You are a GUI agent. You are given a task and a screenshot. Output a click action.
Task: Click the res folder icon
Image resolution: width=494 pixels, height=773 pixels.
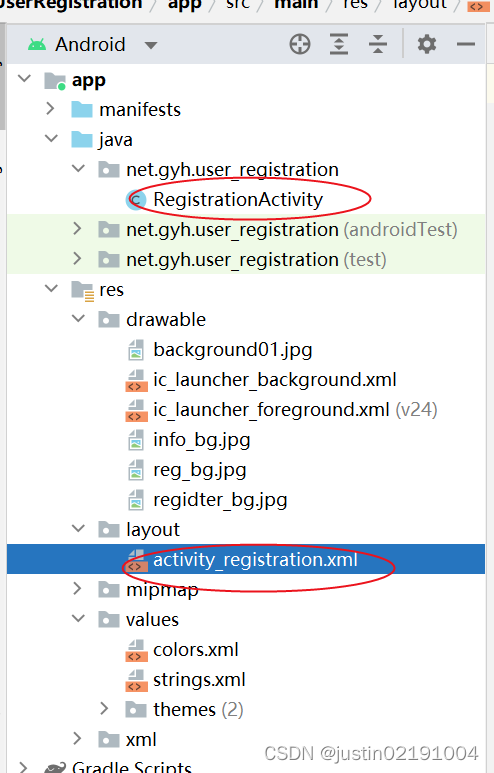(x=82, y=291)
